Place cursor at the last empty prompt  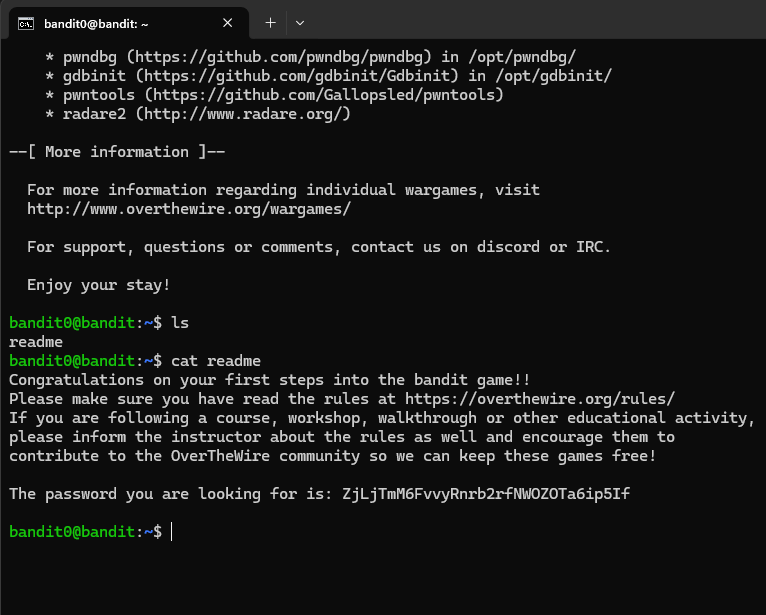click(172, 532)
